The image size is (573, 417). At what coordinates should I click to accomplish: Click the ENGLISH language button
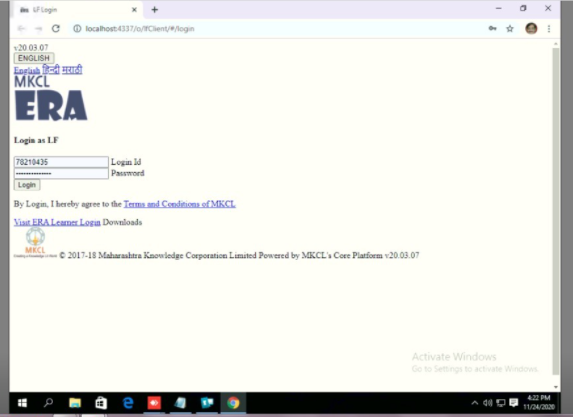(34, 58)
